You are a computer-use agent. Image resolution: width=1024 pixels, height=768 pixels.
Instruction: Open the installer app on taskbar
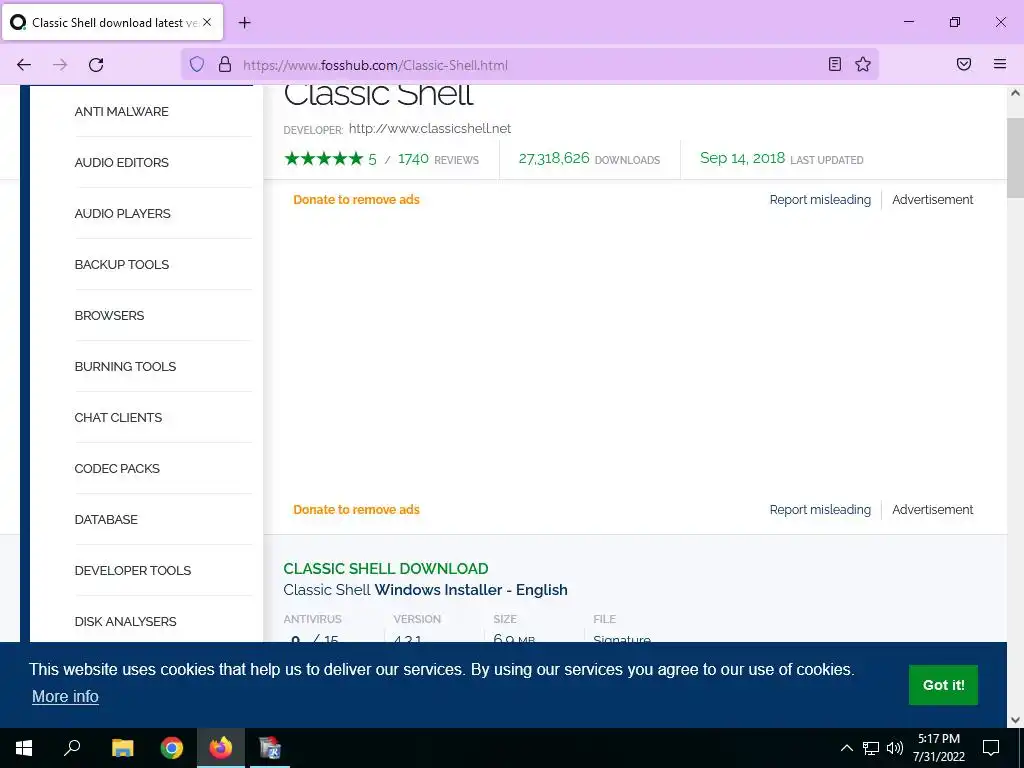[x=270, y=748]
